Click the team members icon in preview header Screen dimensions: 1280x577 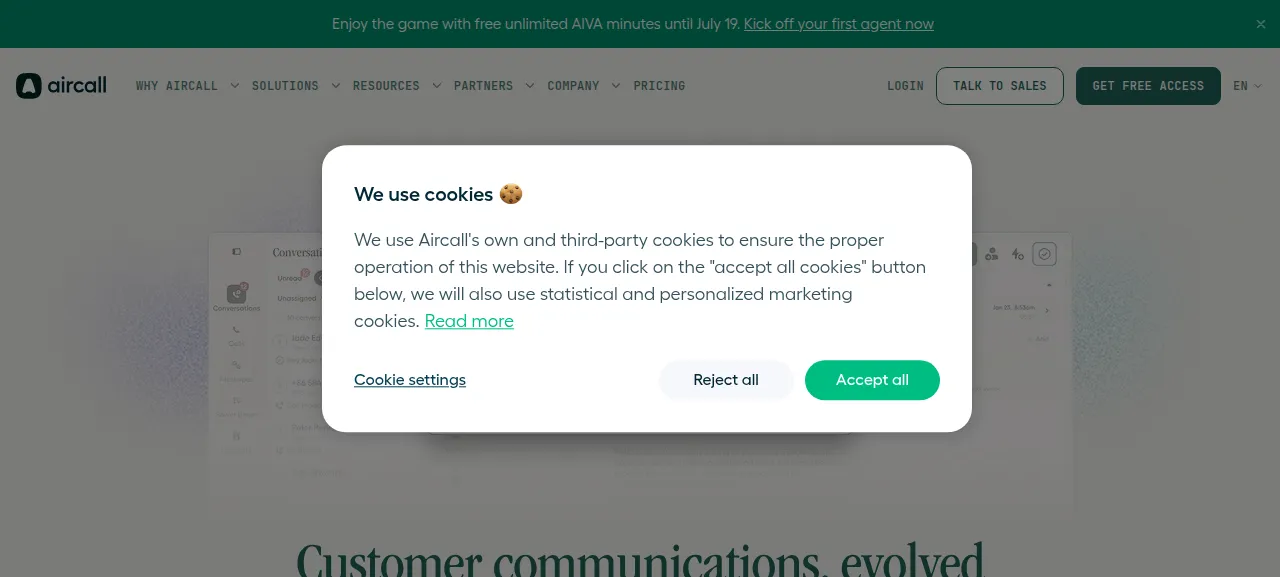click(992, 254)
